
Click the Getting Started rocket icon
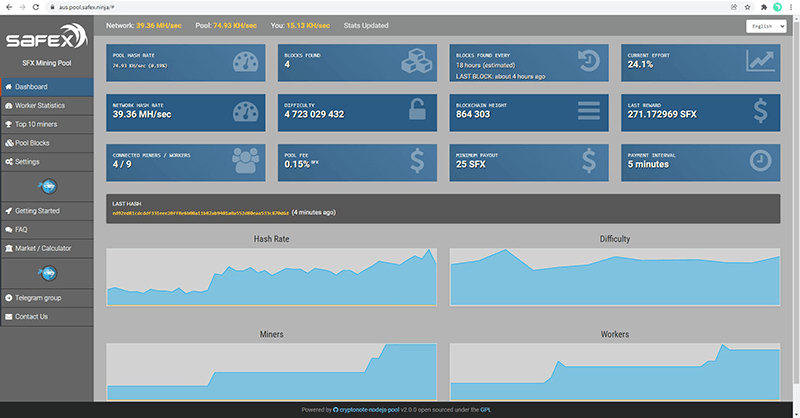coord(9,211)
